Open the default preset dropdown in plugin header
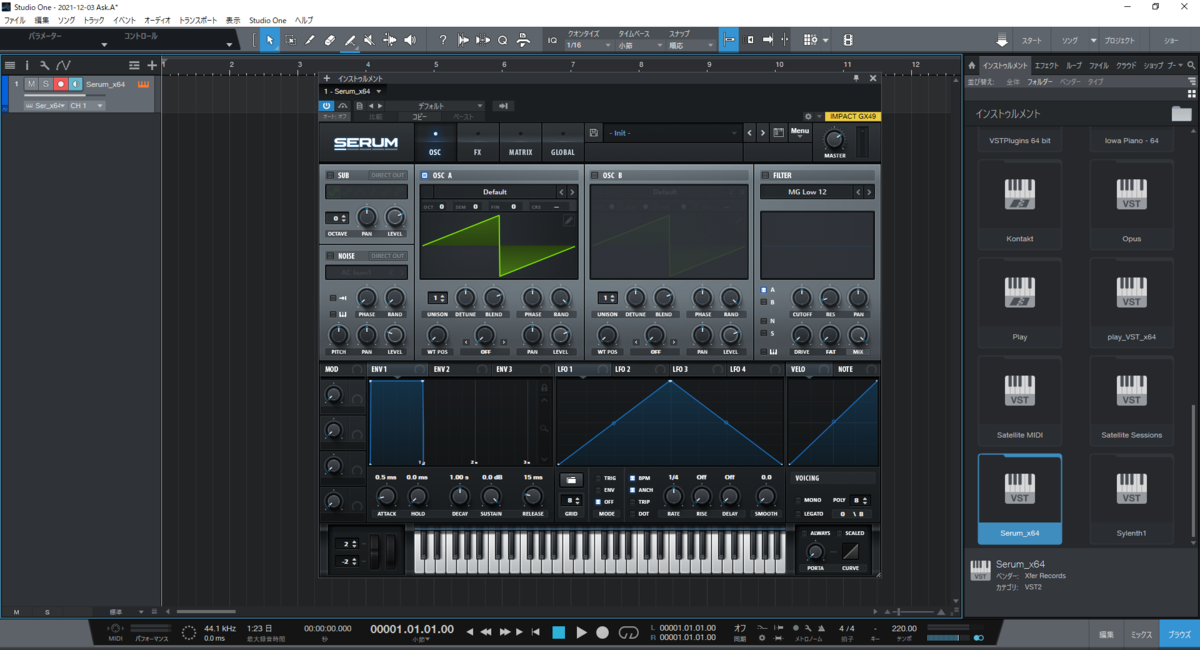Image resolution: width=1200 pixels, height=650 pixels. point(435,105)
